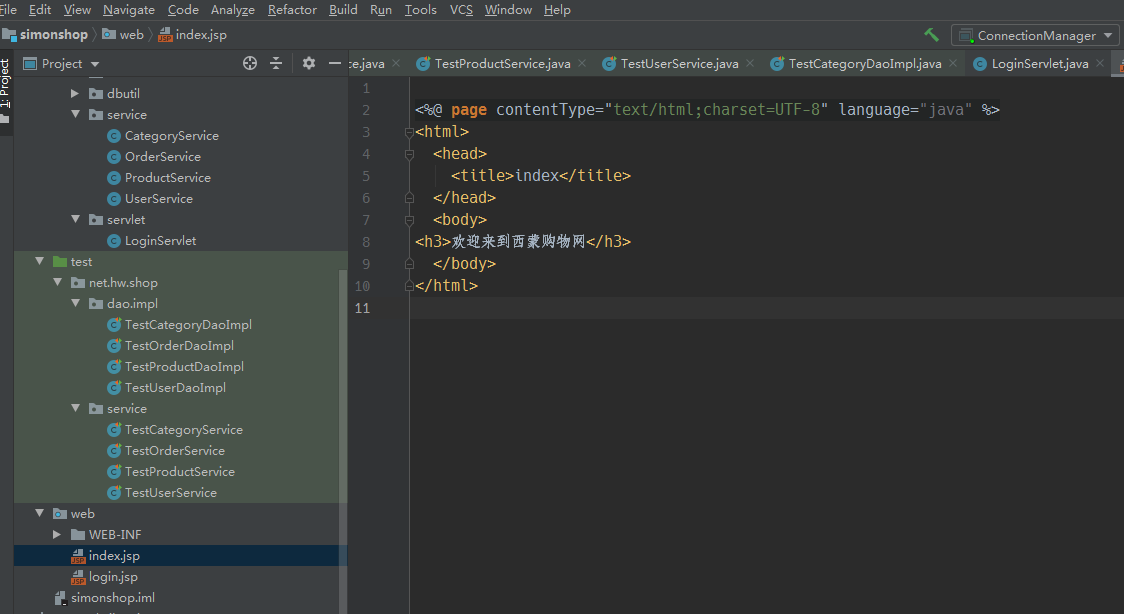Select UserService class in tree
Viewport: 1124px width, 614px height.
(158, 198)
